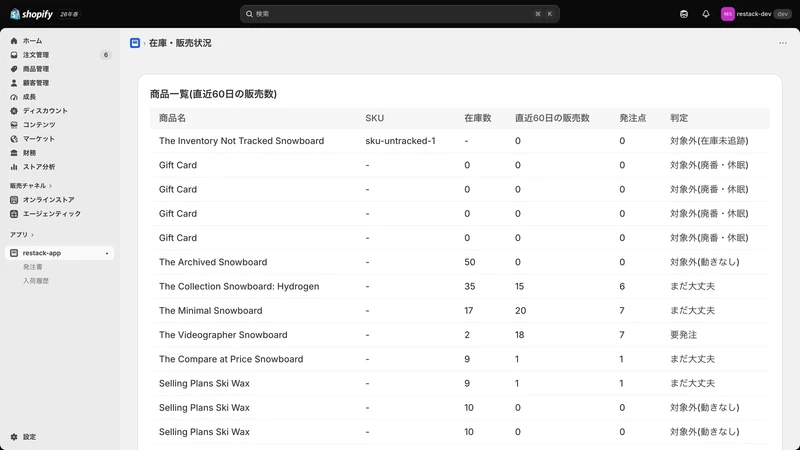The image size is (800, 450).
Task: Click the dev badge beside restack-dev
Action: pyautogui.click(x=782, y=14)
